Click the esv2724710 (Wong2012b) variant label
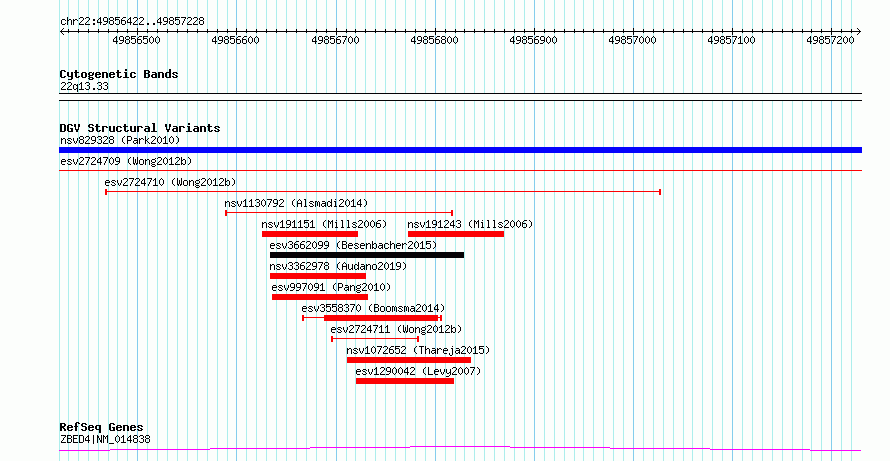The image size is (890, 461). click(170, 182)
